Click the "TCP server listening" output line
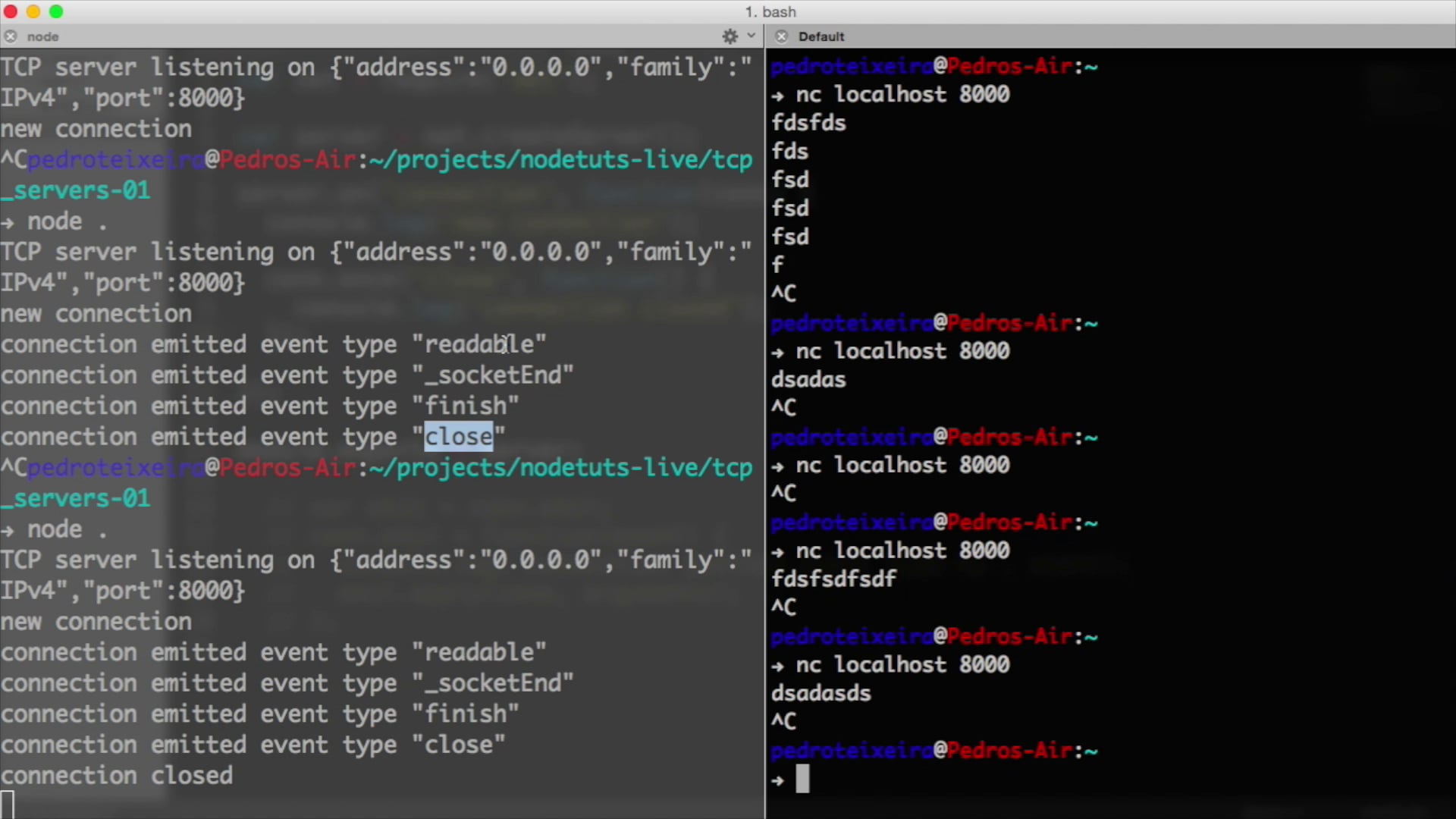The height and width of the screenshot is (819, 1456). click(227, 67)
